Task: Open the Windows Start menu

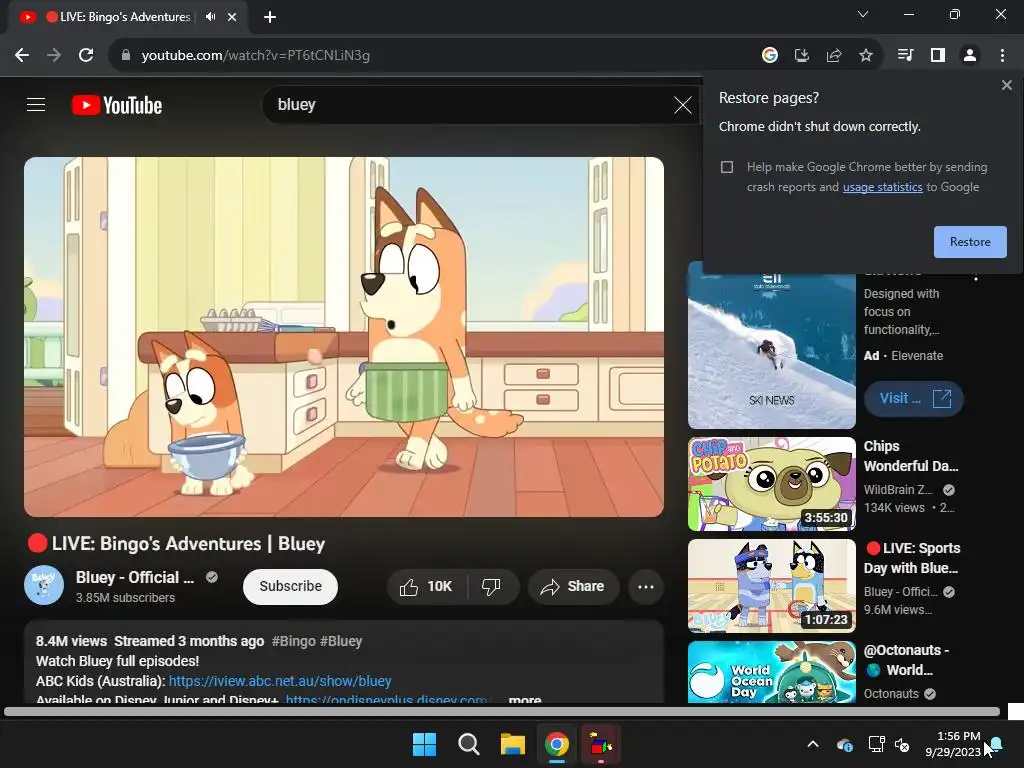Action: [x=424, y=744]
